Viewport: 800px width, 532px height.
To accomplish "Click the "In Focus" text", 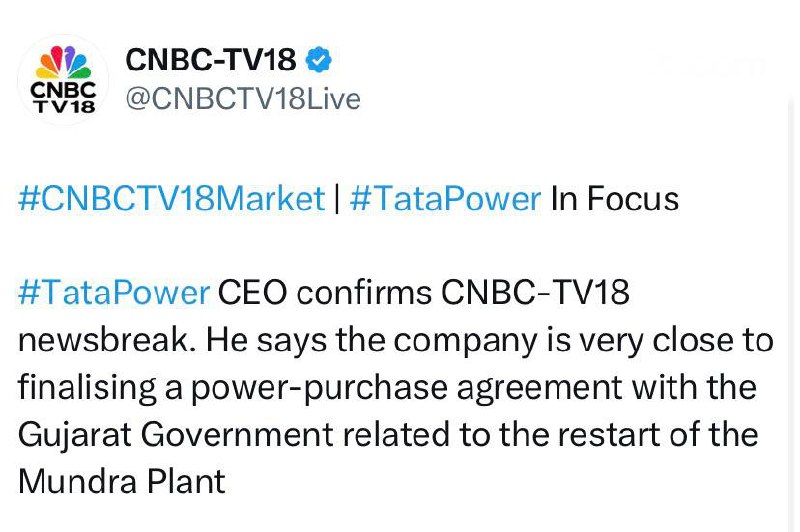I will (615, 198).
